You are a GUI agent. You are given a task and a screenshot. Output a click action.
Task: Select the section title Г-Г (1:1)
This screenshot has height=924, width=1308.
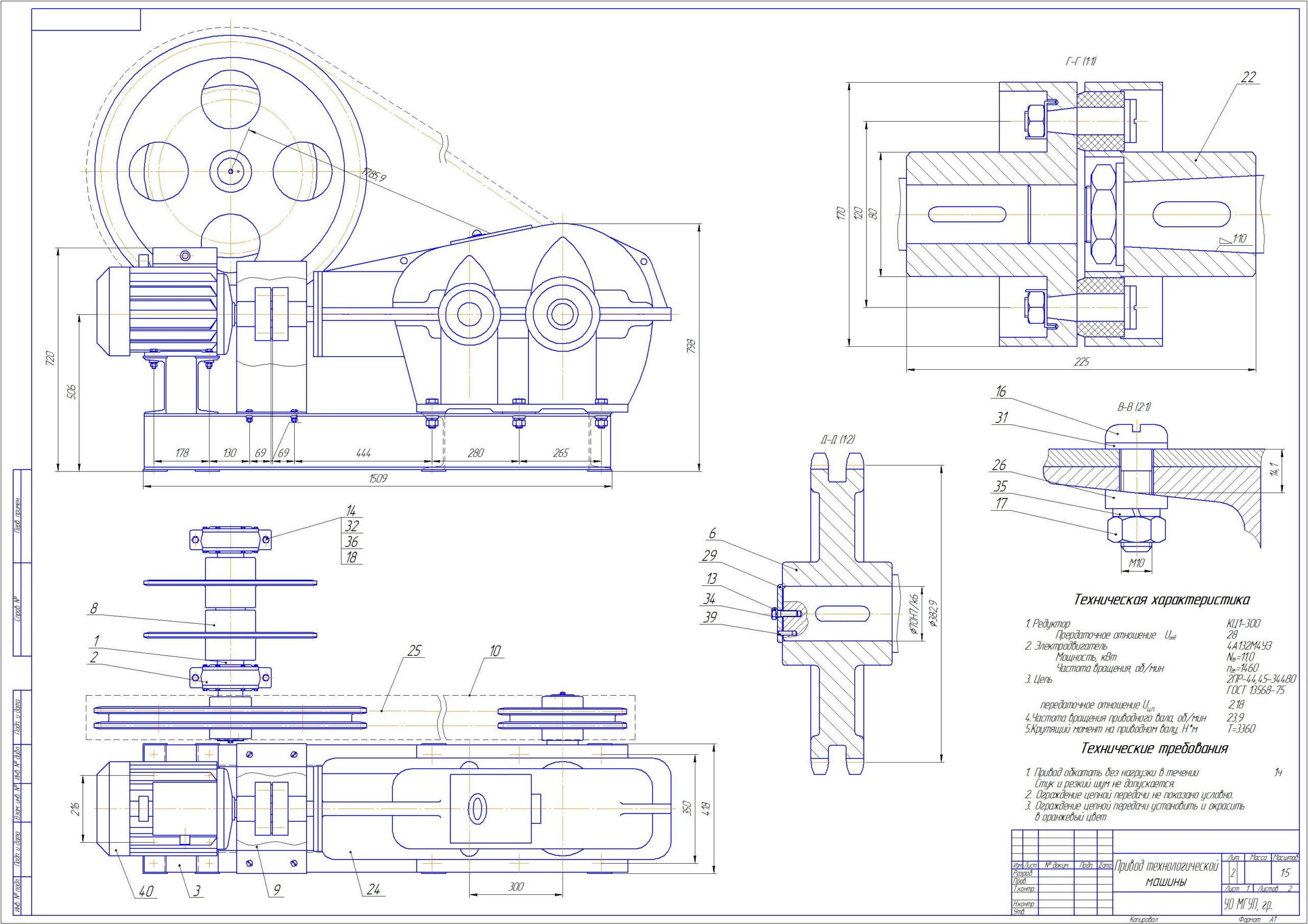tap(1081, 61)
